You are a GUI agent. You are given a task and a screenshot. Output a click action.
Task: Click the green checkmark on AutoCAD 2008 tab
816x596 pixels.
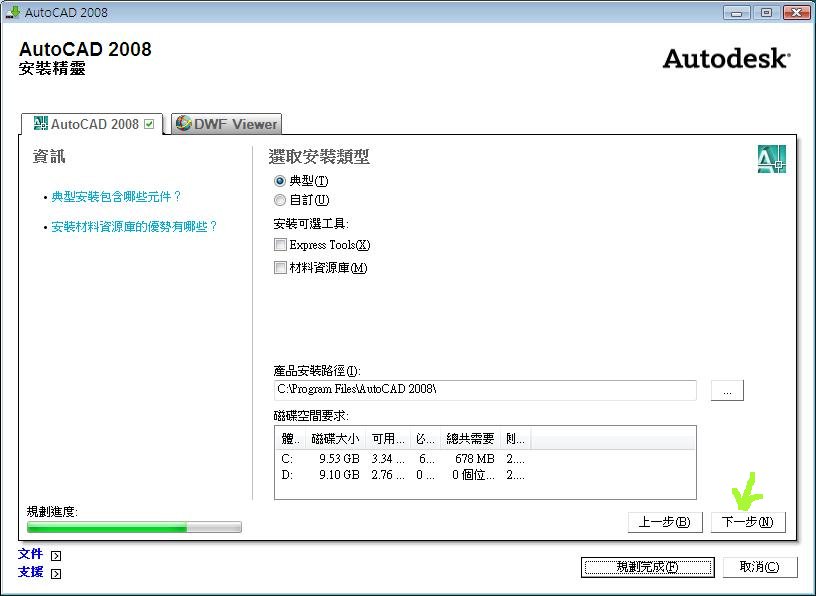[149, 124]
